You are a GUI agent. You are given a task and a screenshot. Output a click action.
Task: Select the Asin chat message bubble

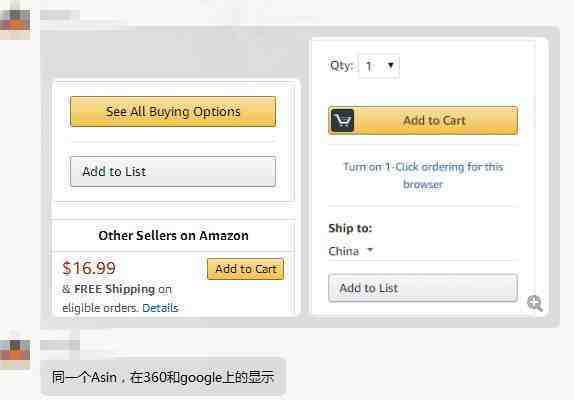click(163, 377)
